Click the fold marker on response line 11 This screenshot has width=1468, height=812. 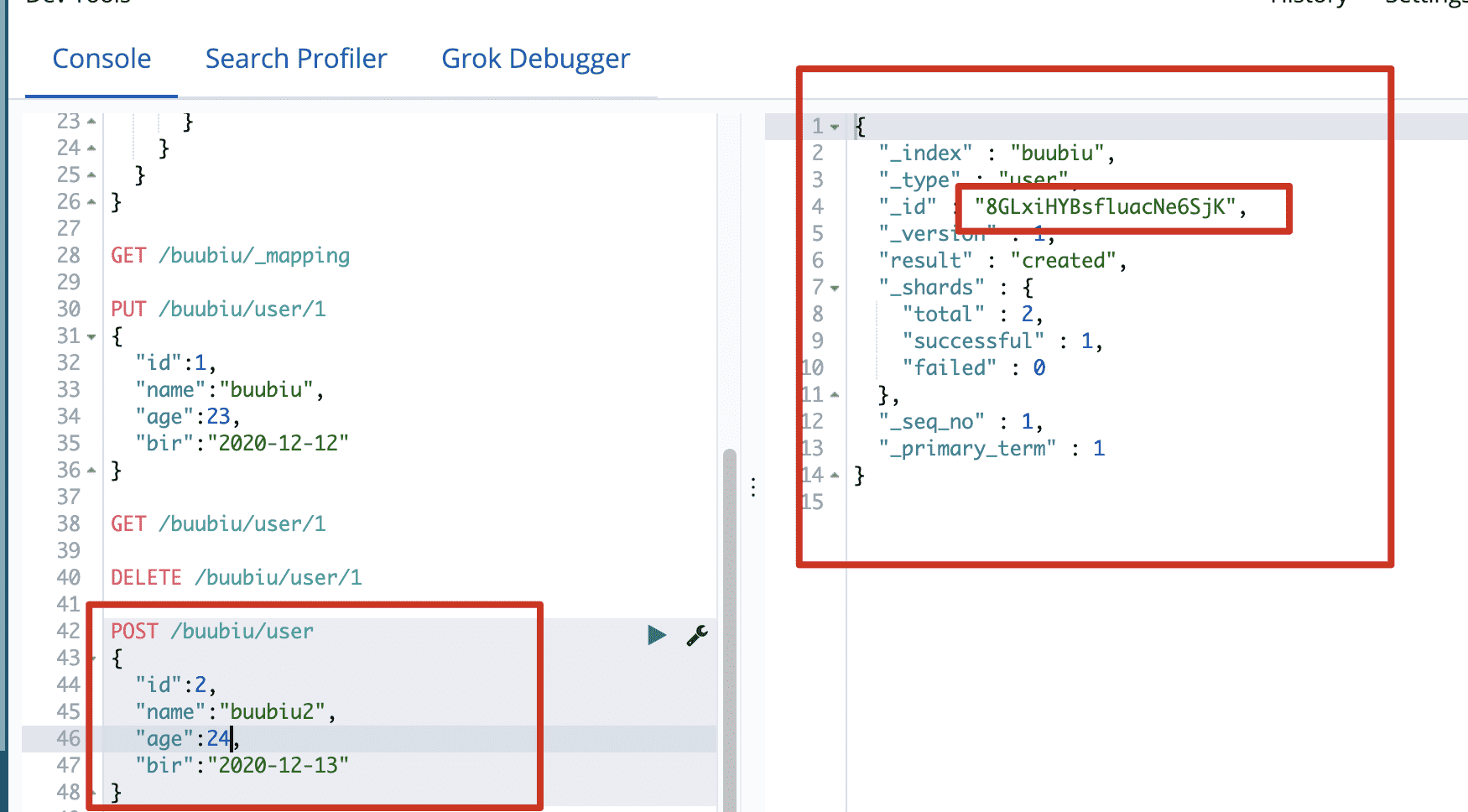(835, 394)
